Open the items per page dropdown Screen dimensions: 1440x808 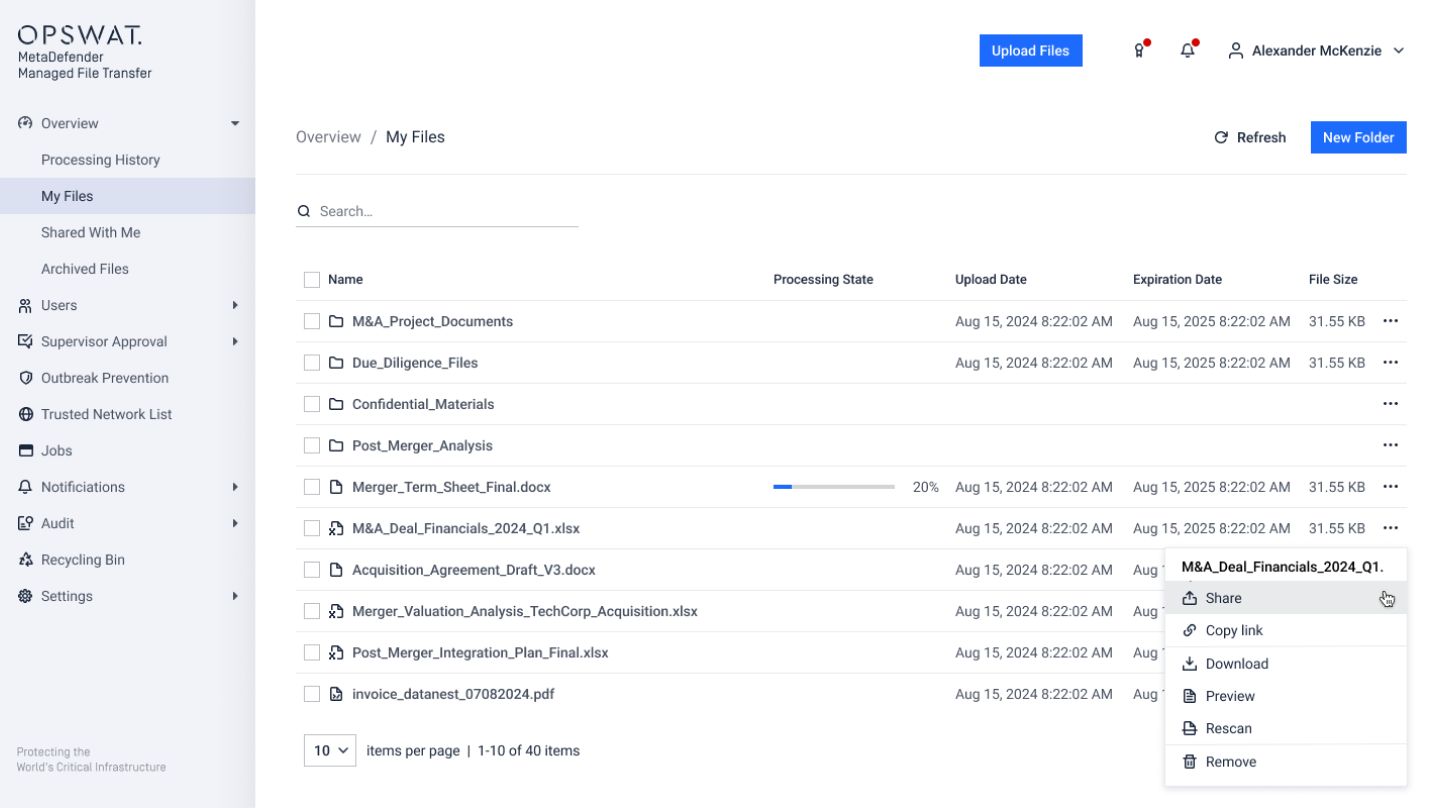click(330, 749)
